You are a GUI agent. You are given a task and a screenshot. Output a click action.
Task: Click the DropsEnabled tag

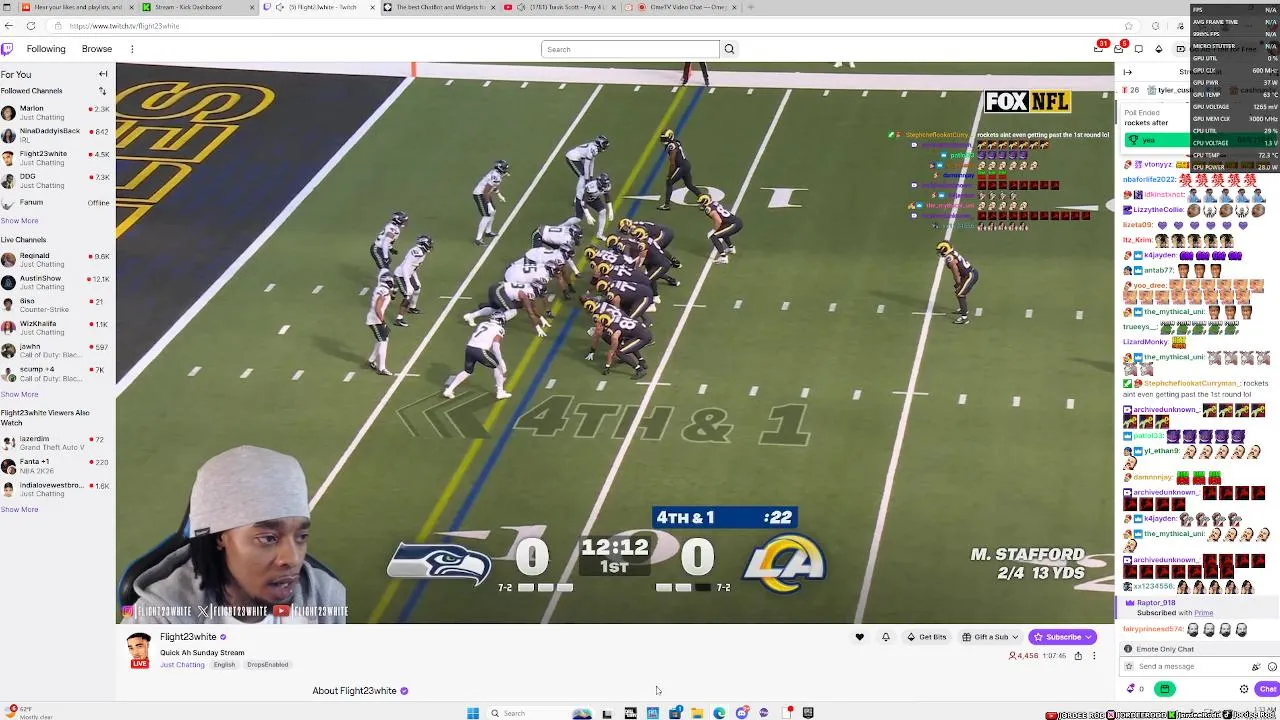tap(267, 665)
